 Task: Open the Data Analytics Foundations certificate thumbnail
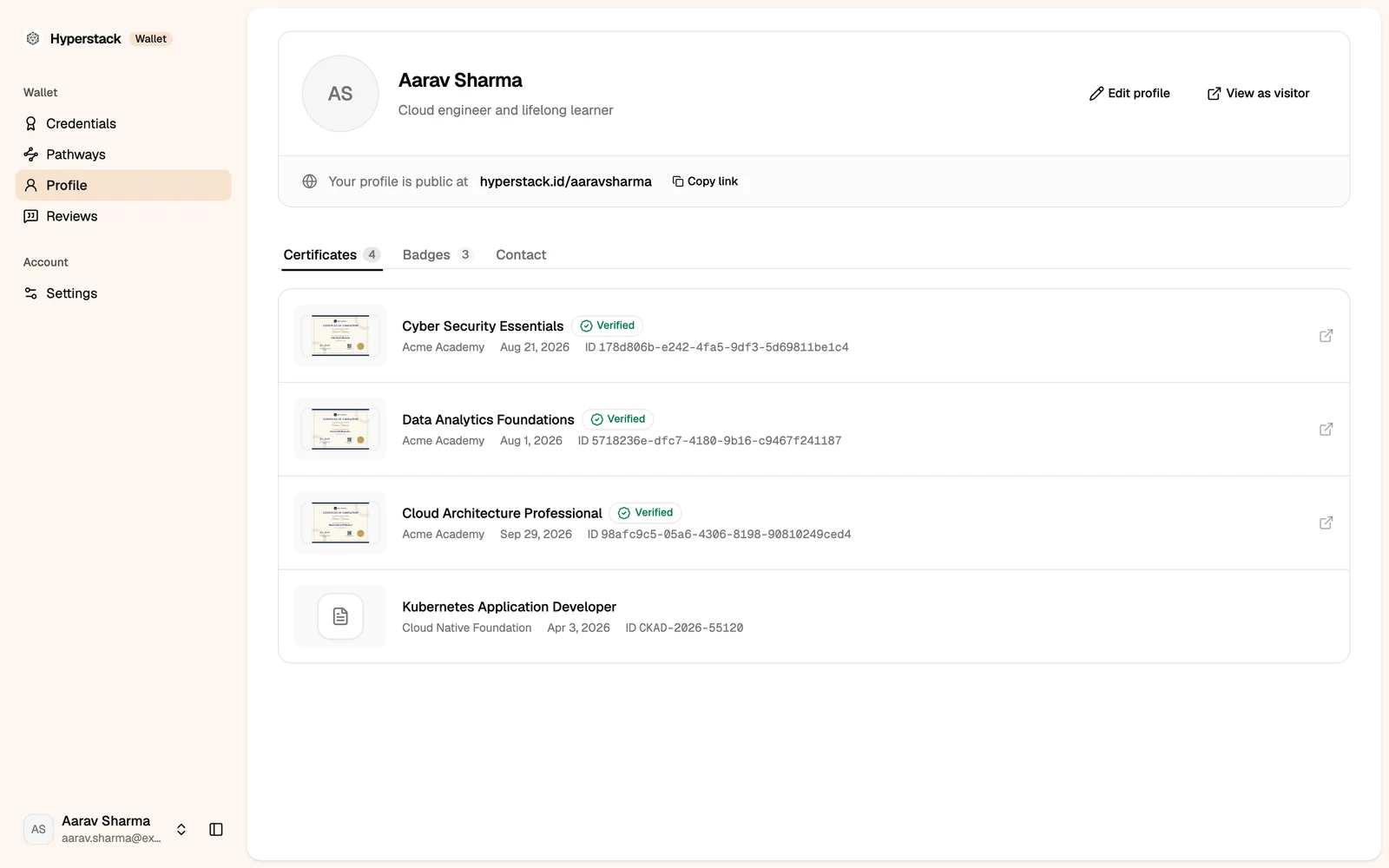tap(340, 430)
